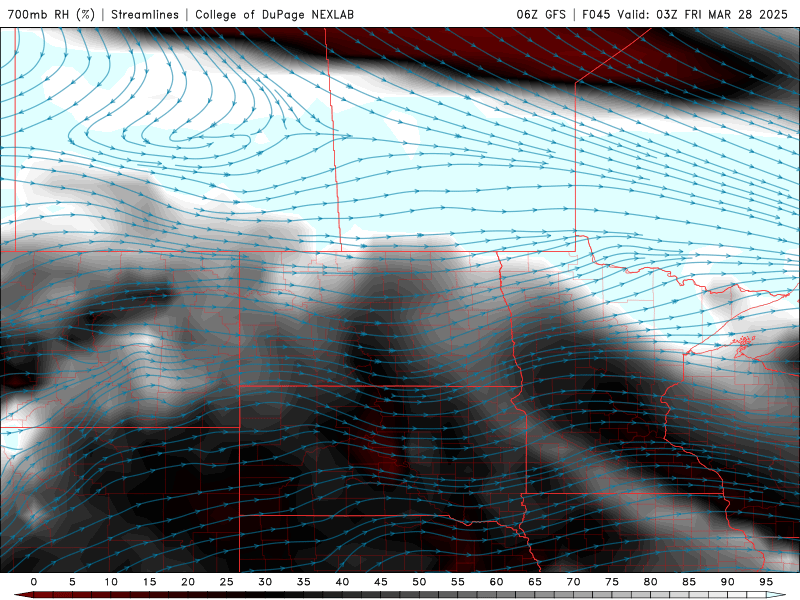
Task: Click the 75 label on the RH scale
Action: [x=611, y=582]
